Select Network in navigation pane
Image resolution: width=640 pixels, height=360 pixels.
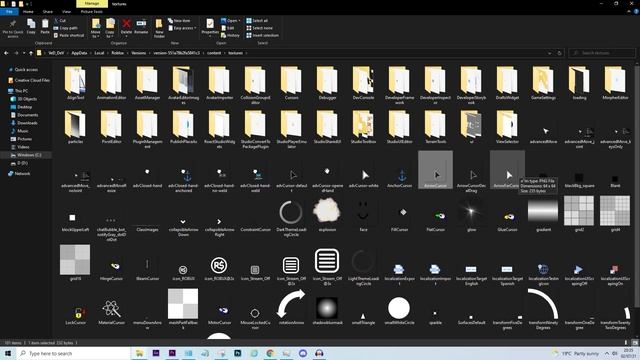19,173
